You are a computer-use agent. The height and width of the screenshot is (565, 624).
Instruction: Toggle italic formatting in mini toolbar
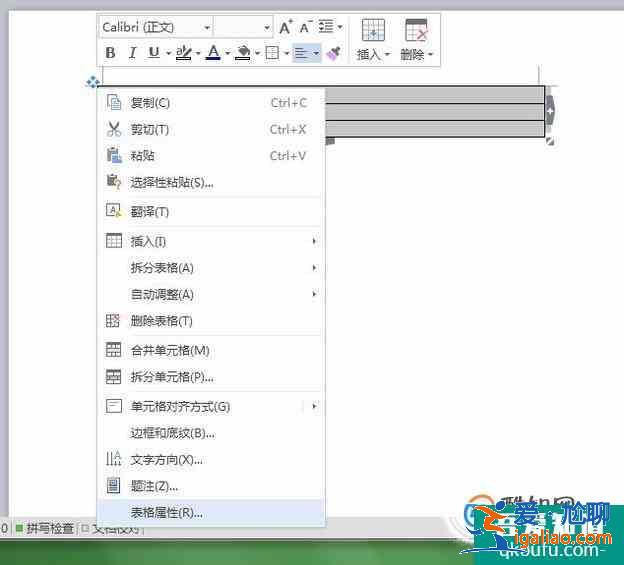[x=131, y=53]
